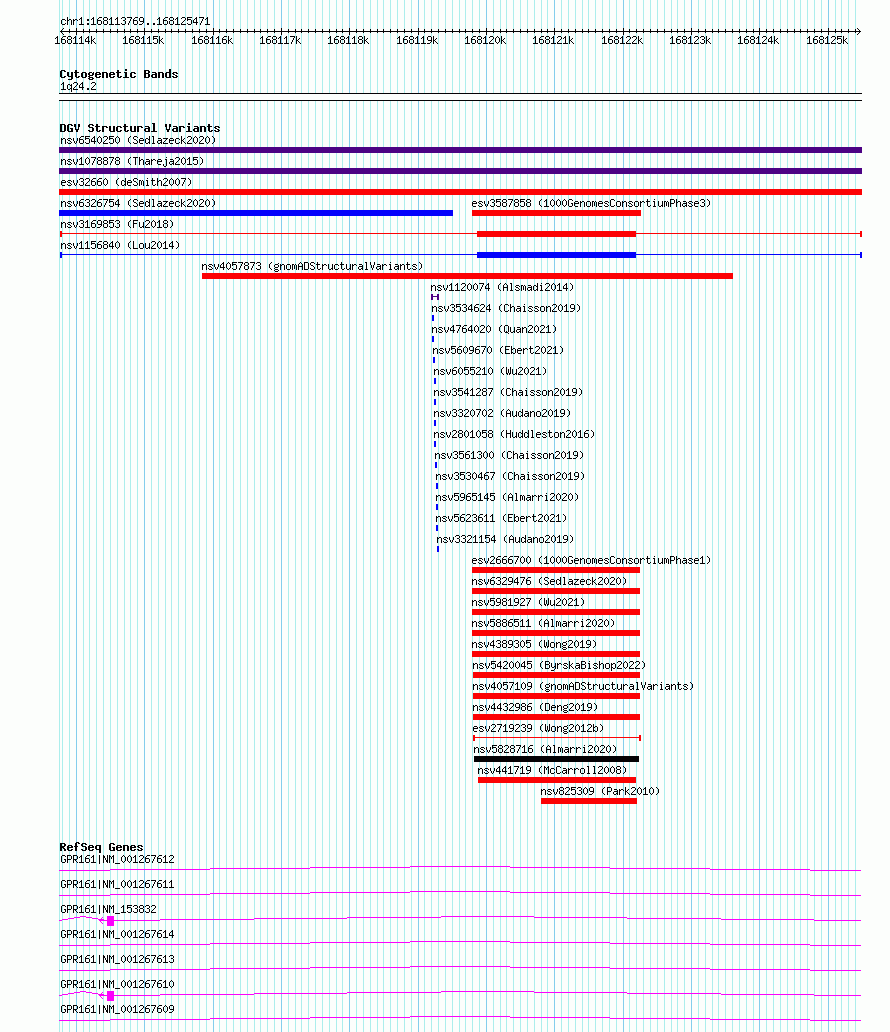Viewport: 890px width, 1032px height.
Task: Click the red bar under nsv825309
Action: coord(589,801)
